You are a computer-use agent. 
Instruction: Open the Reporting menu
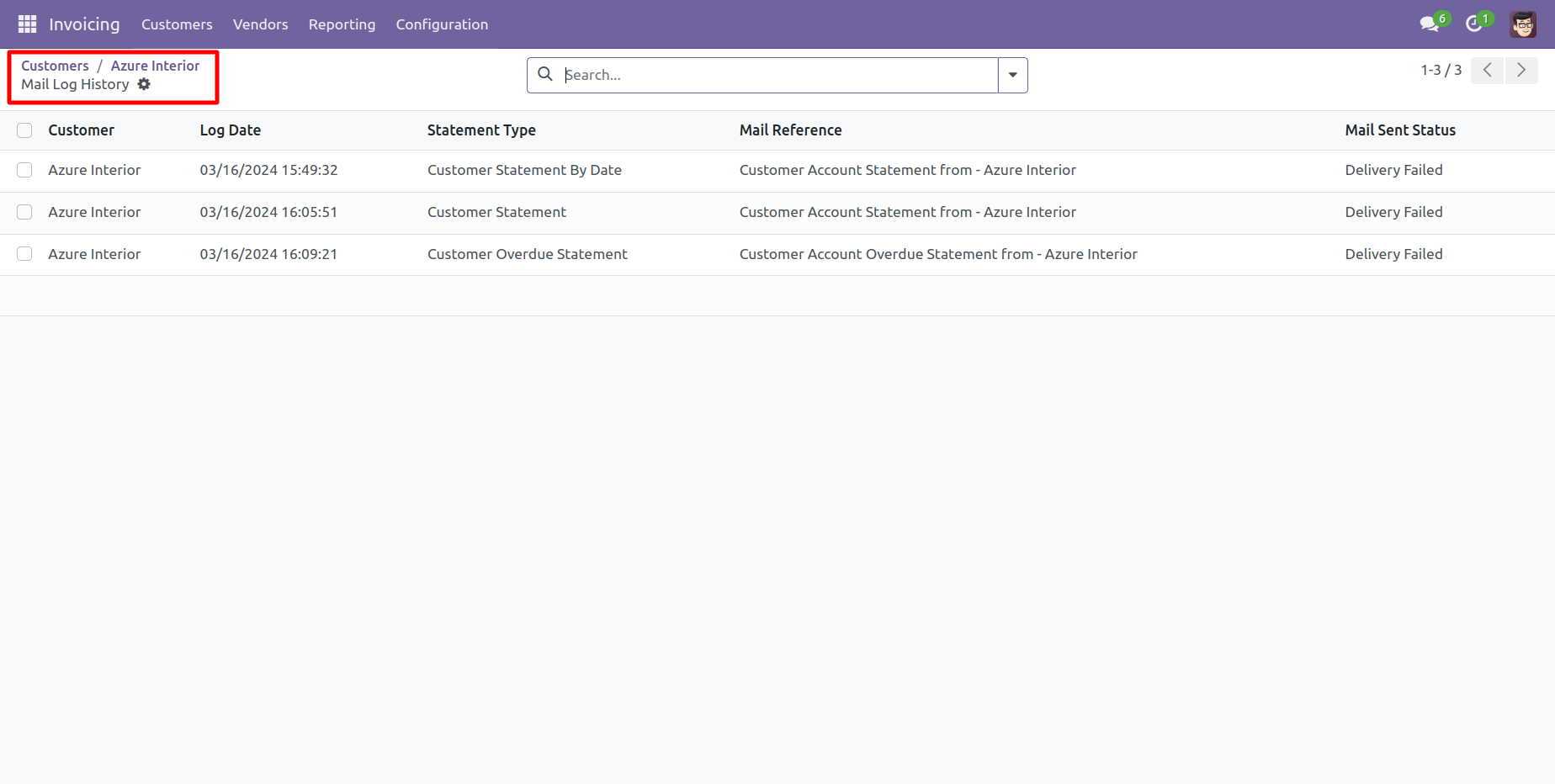[342, 24]
